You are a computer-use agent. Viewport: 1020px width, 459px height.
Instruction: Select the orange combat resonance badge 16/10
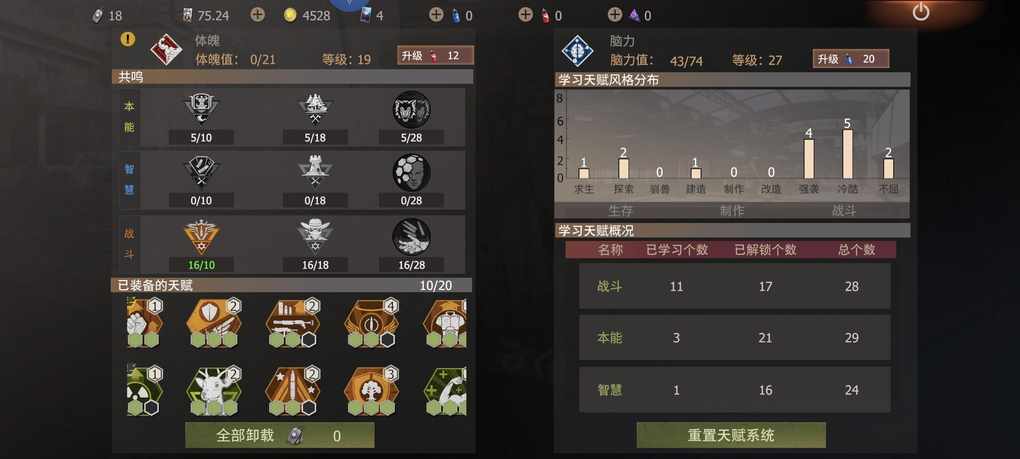[x=201, y=236]
